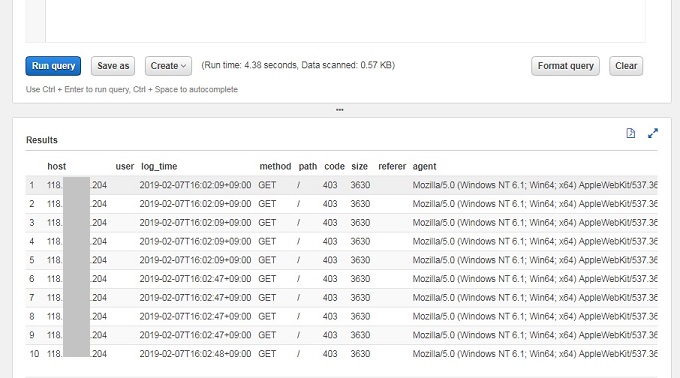Viewport: 680px width, 378px height.
Task: Select the size column header
Action: (x=359, y=166)
